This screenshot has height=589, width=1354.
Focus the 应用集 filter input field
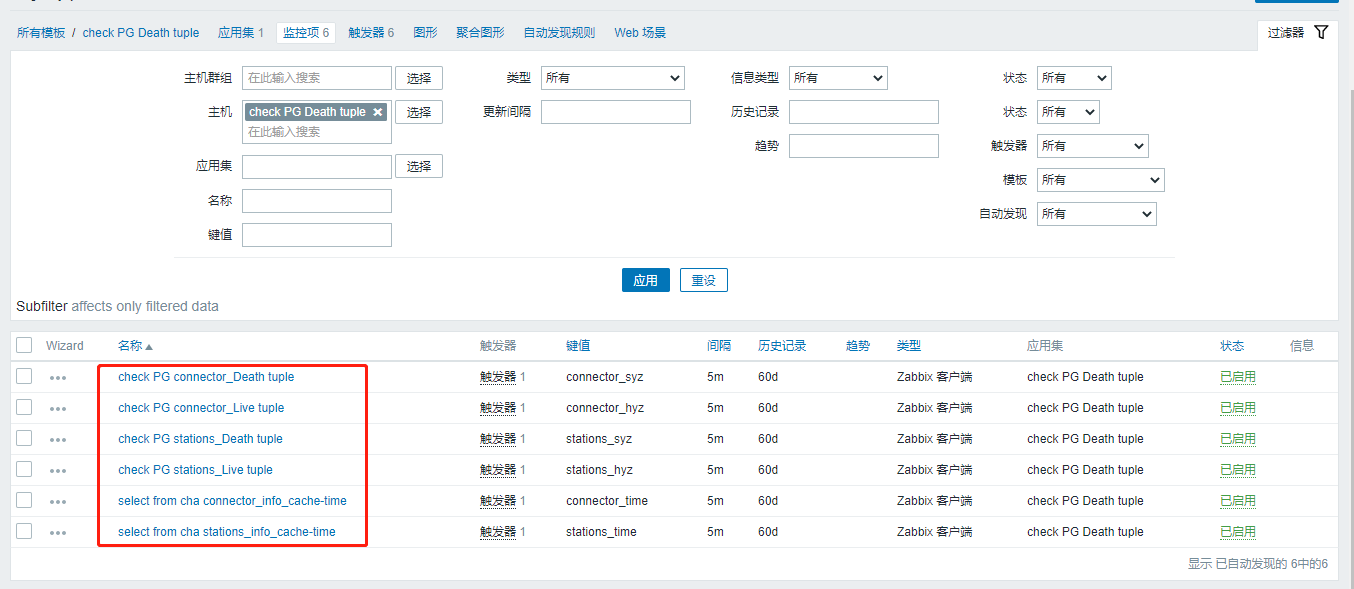pos(317,167)
